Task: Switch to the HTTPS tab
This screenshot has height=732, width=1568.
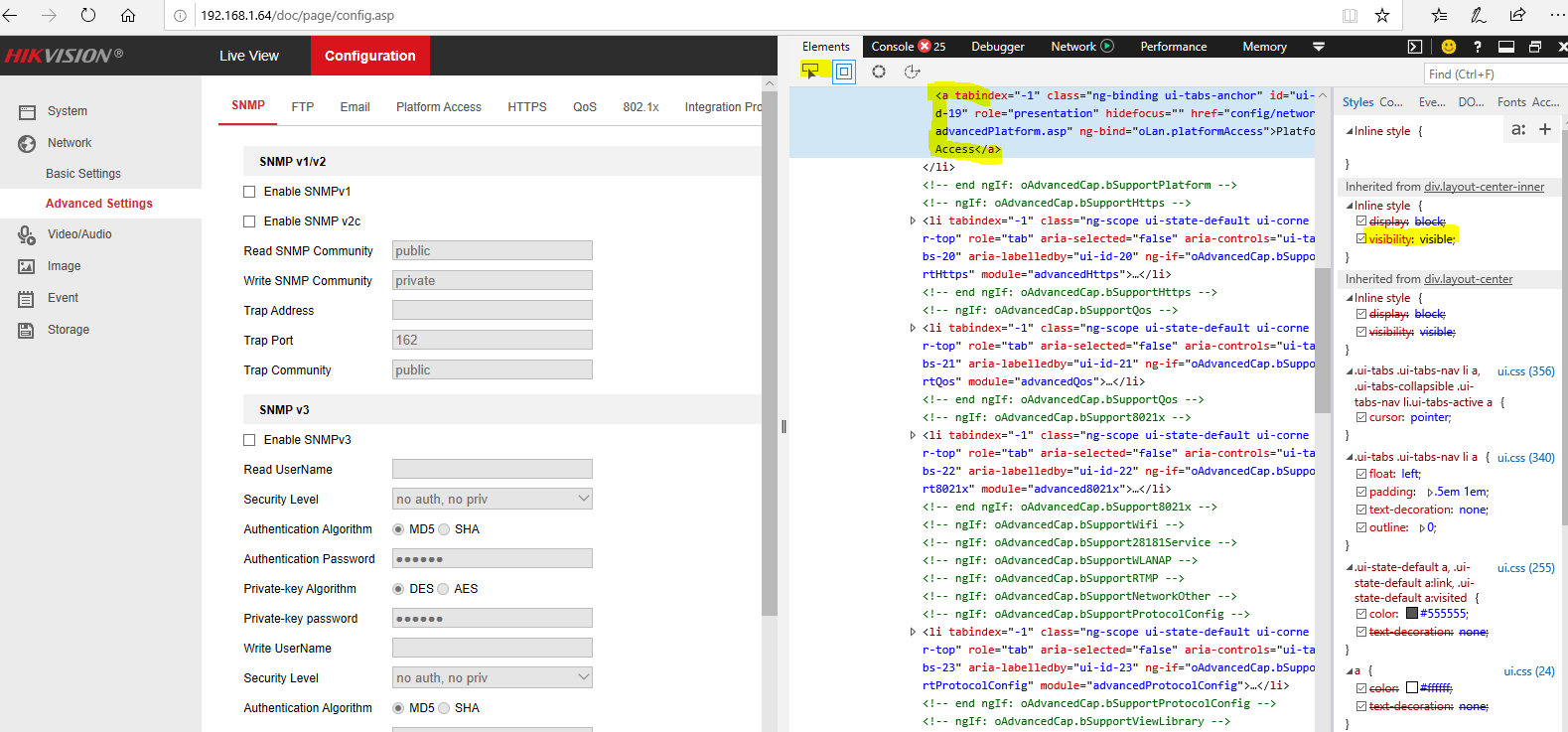Action: [526, 107]
